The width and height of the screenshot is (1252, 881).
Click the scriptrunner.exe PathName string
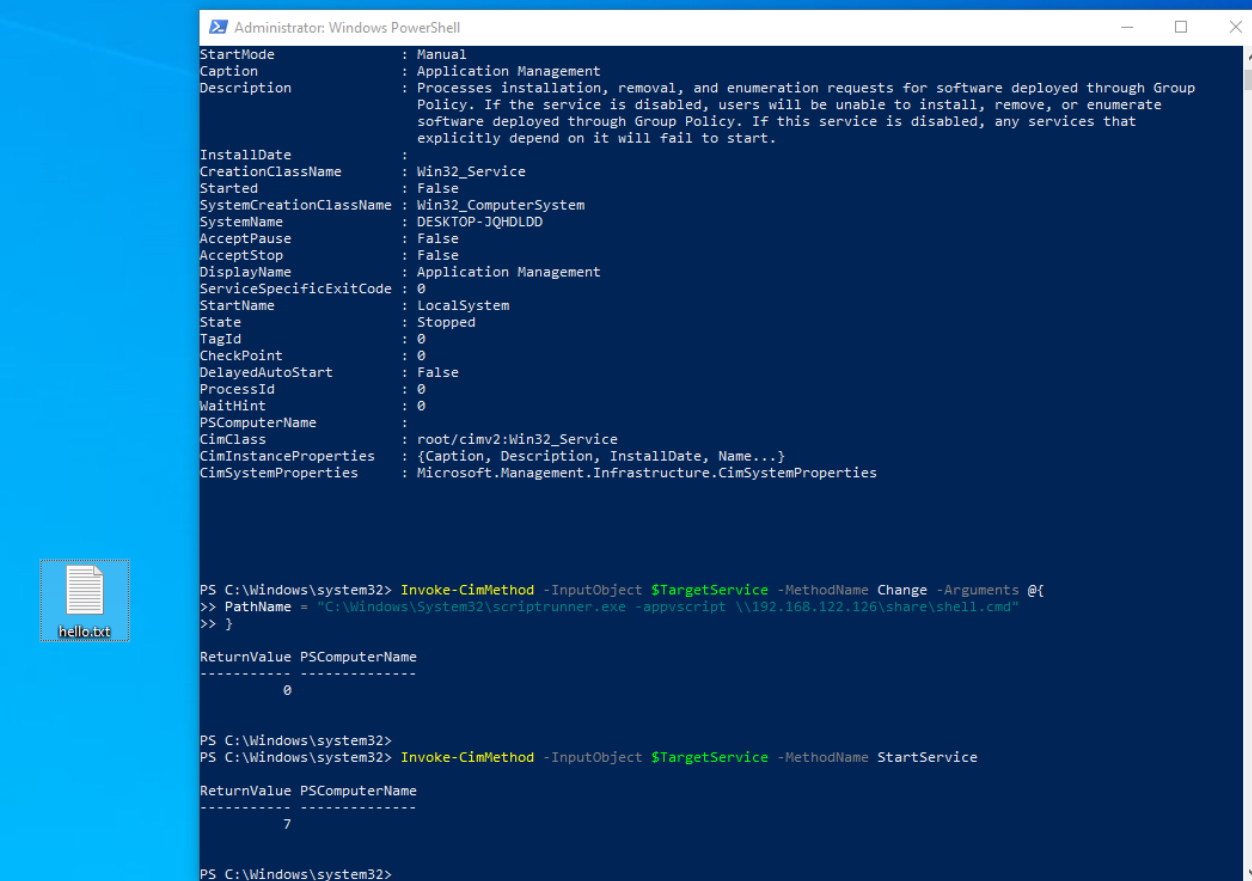pos(667,607)
